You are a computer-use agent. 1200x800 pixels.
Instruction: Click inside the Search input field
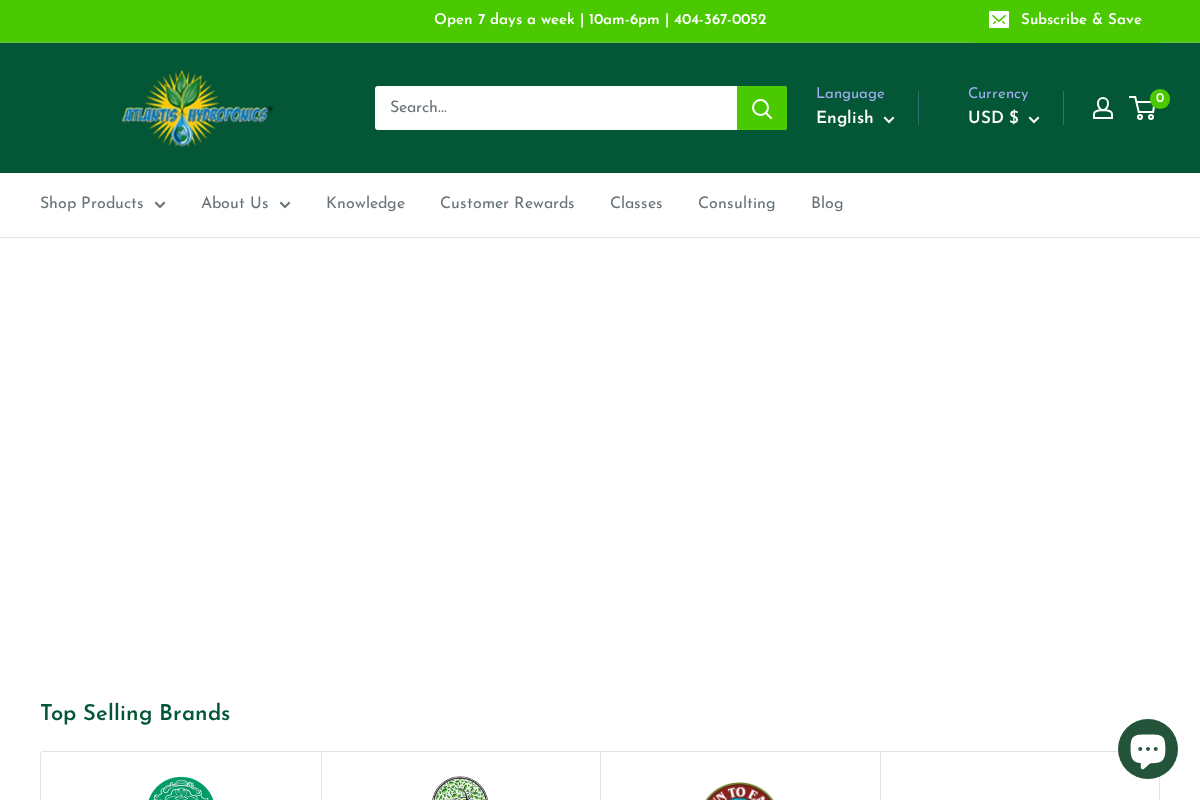[556, 108]
